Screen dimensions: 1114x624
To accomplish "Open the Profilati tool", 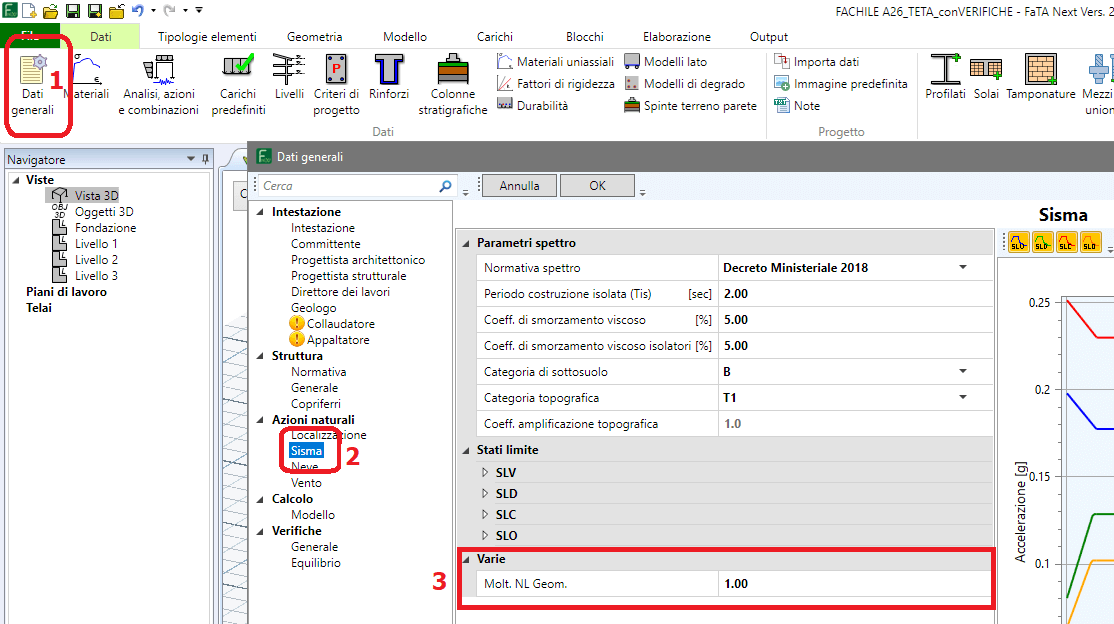I will pos(945,77).
